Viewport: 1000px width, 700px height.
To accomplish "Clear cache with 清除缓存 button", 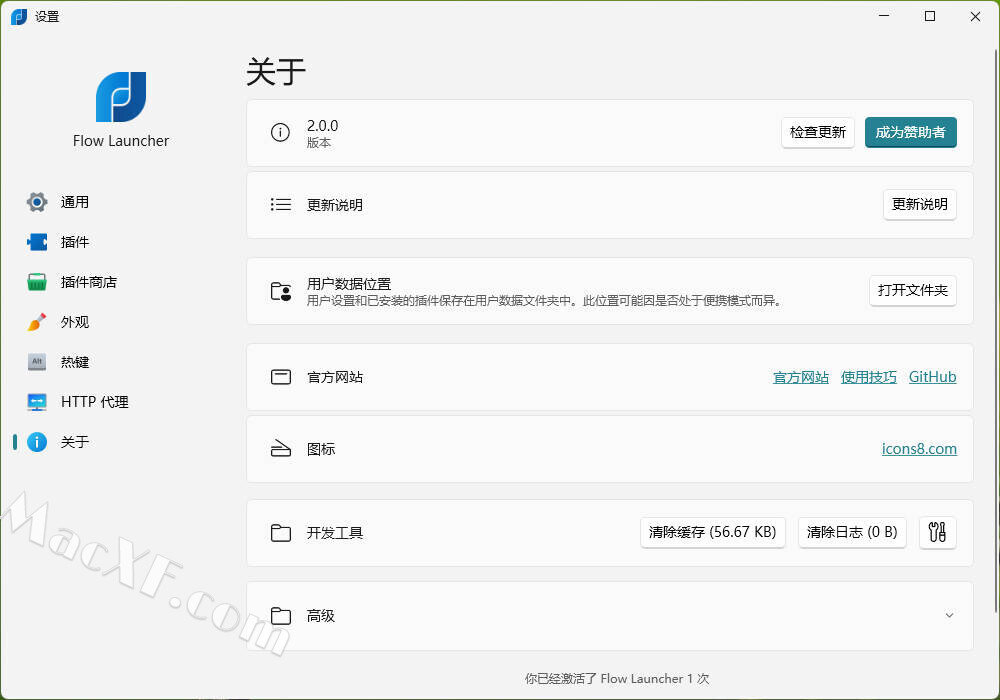I will pos(712,533).
